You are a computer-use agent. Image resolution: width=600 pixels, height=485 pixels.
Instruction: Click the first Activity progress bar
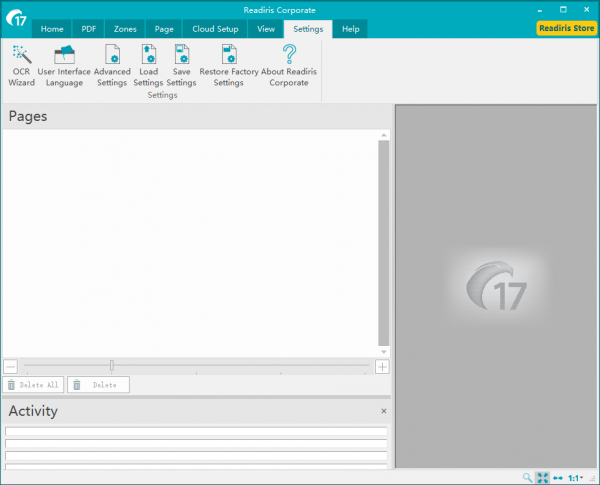coord(196,431)
